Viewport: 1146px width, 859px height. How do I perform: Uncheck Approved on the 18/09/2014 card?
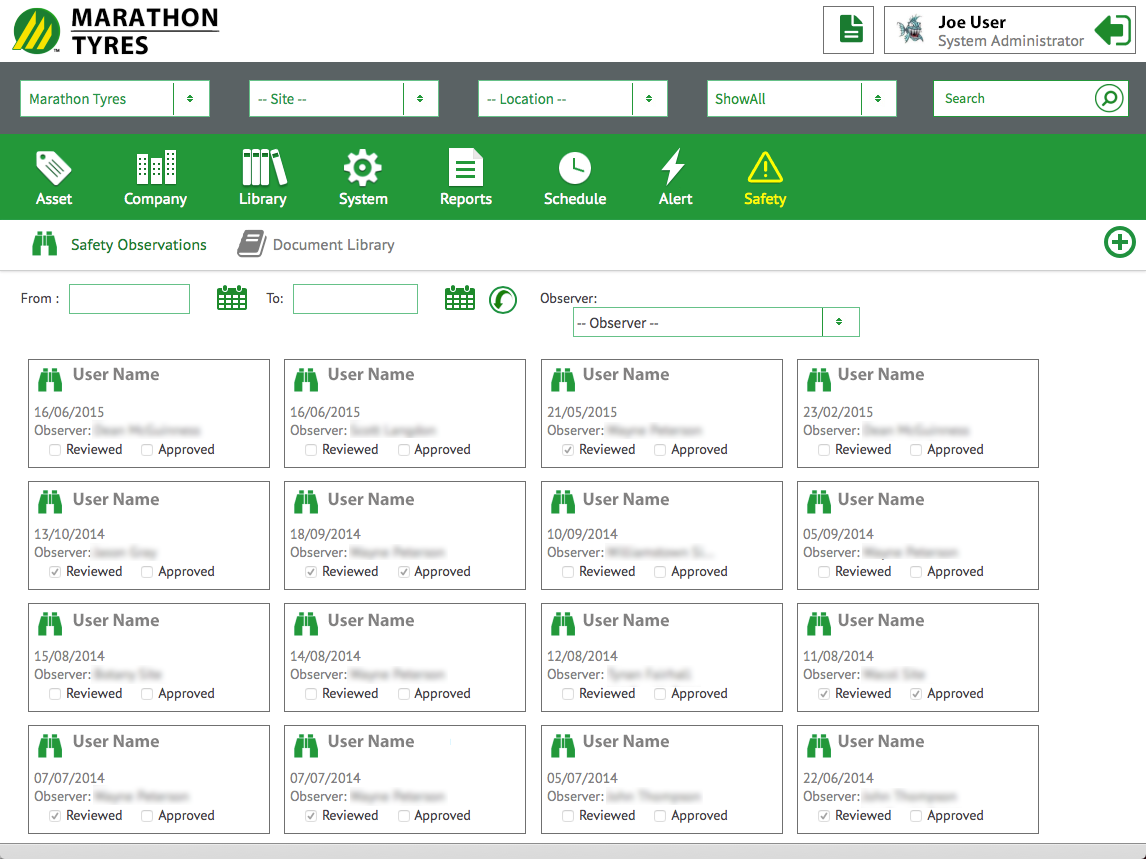point(404,572)
